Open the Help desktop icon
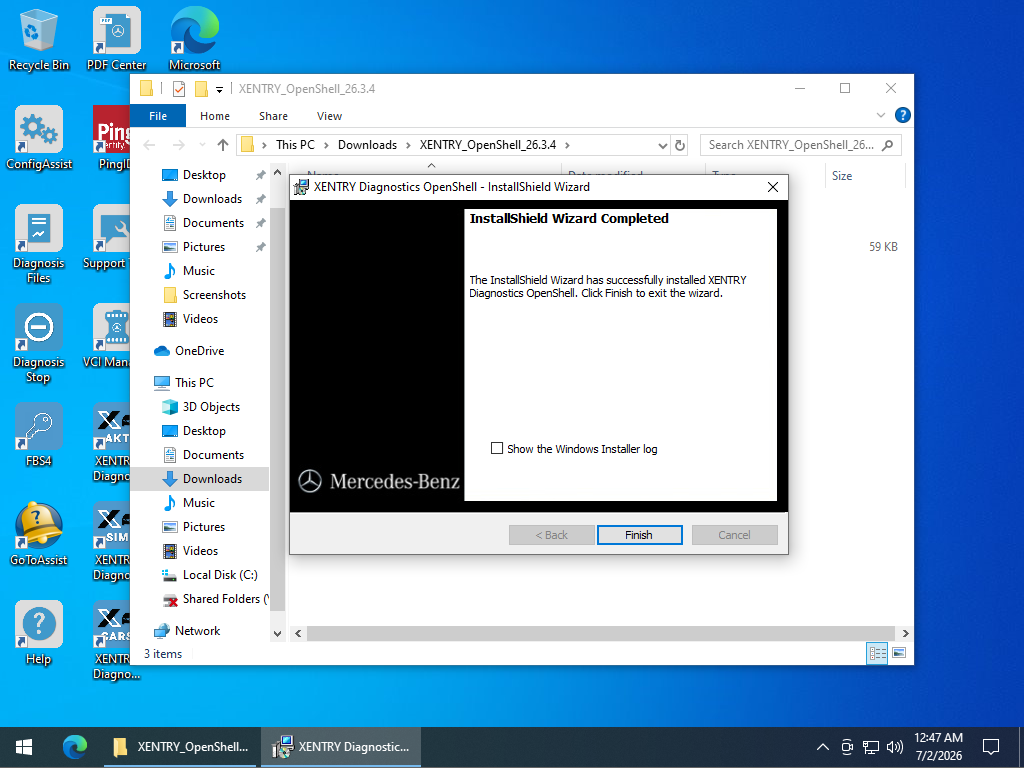Image resolution: width=1024 pixels, height=768 pixels. coord(39,633)
